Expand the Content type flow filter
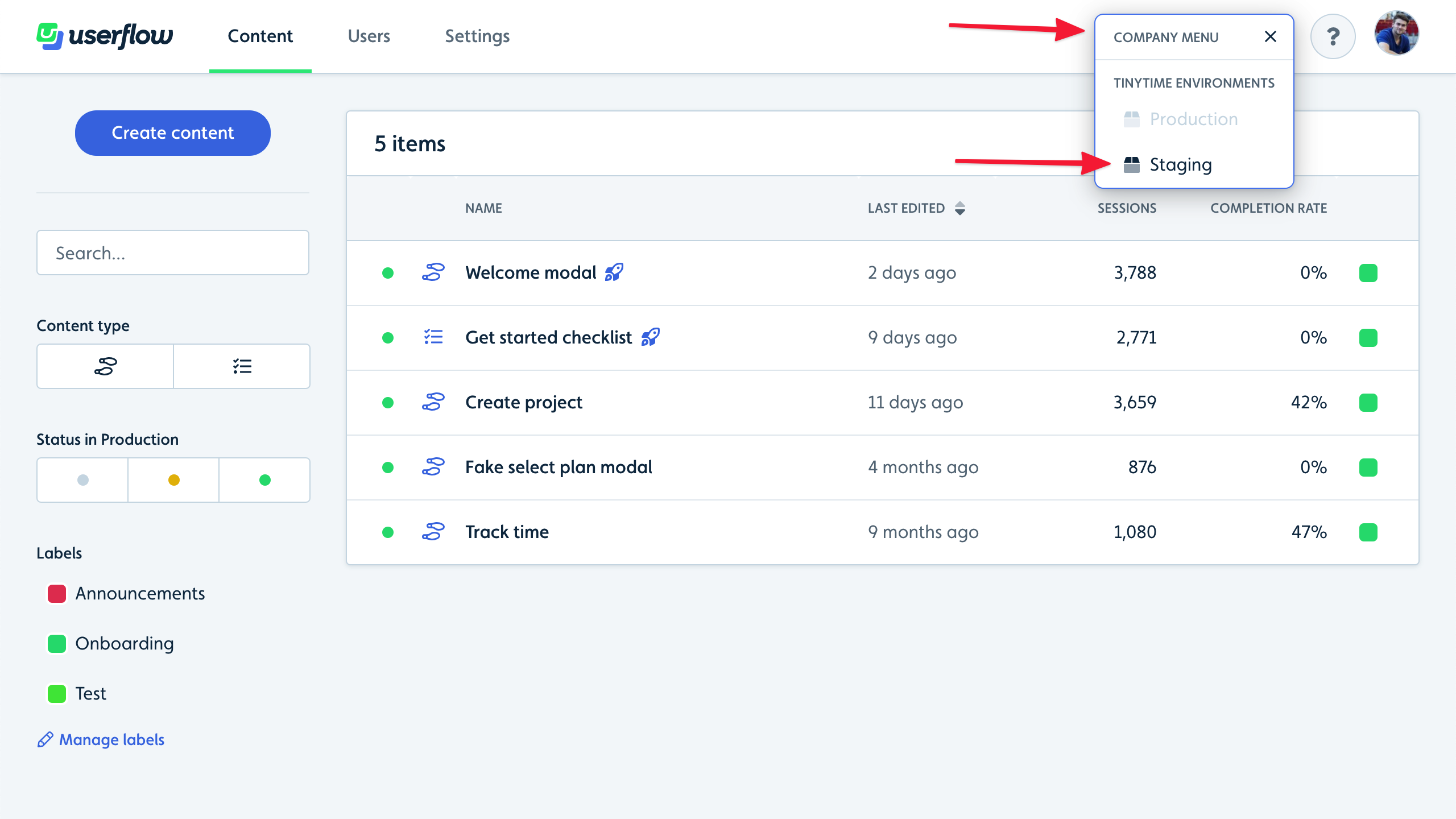 (105, 366)
